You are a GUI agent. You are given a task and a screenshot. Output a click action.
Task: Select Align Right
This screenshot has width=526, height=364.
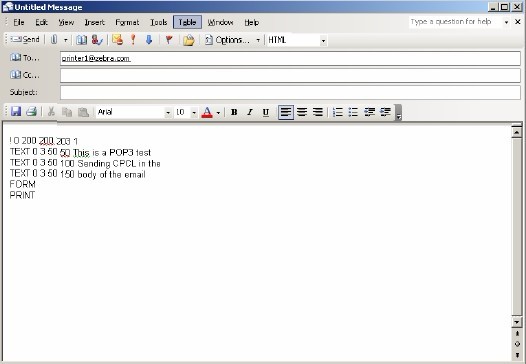pyautogui.click(x=318, y=112)
